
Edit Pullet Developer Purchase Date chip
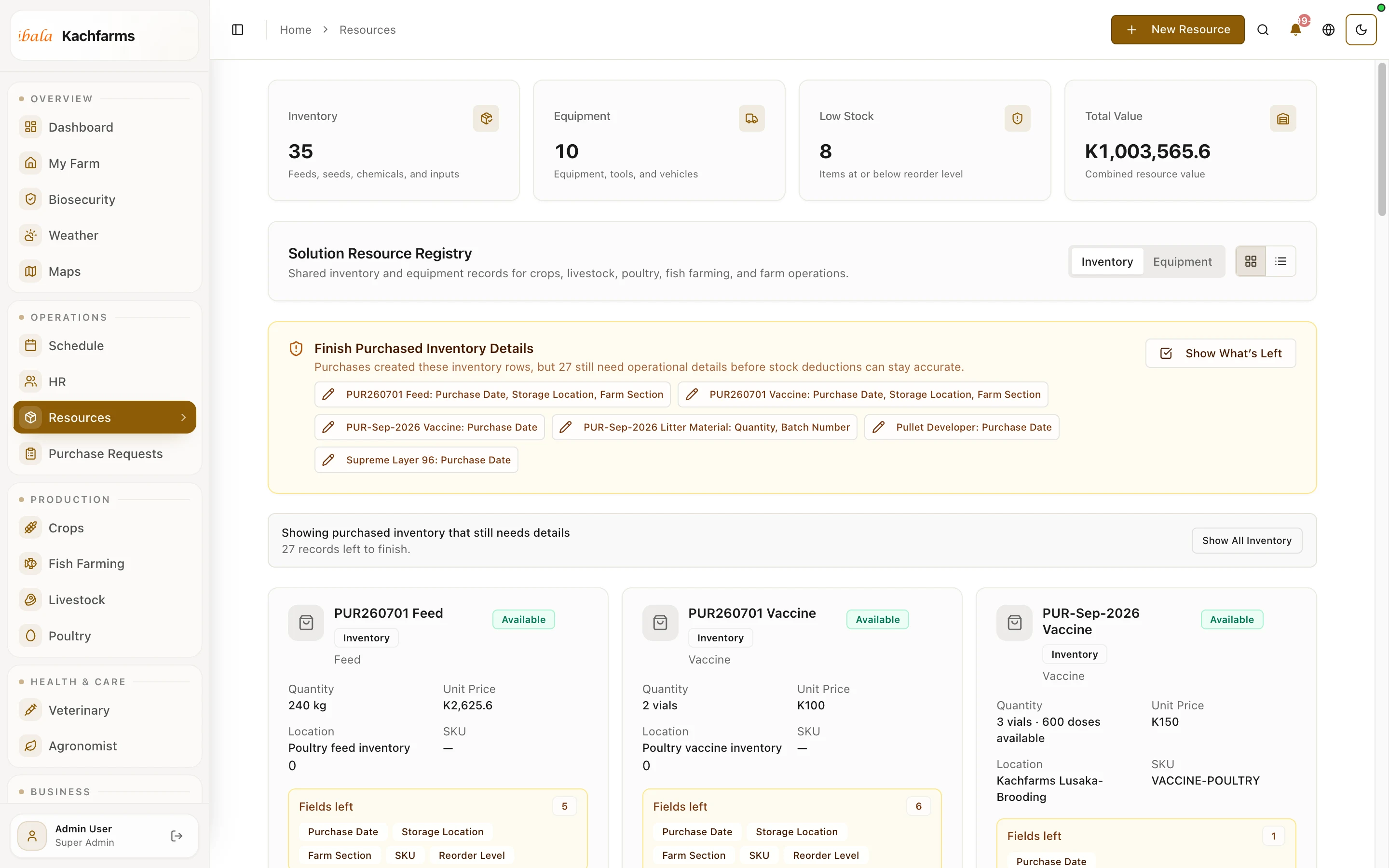(961, 427)
